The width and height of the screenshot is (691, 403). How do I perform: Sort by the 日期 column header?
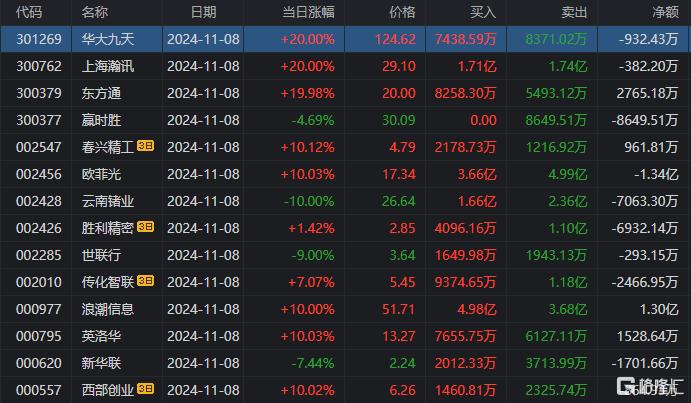[204, 12]
